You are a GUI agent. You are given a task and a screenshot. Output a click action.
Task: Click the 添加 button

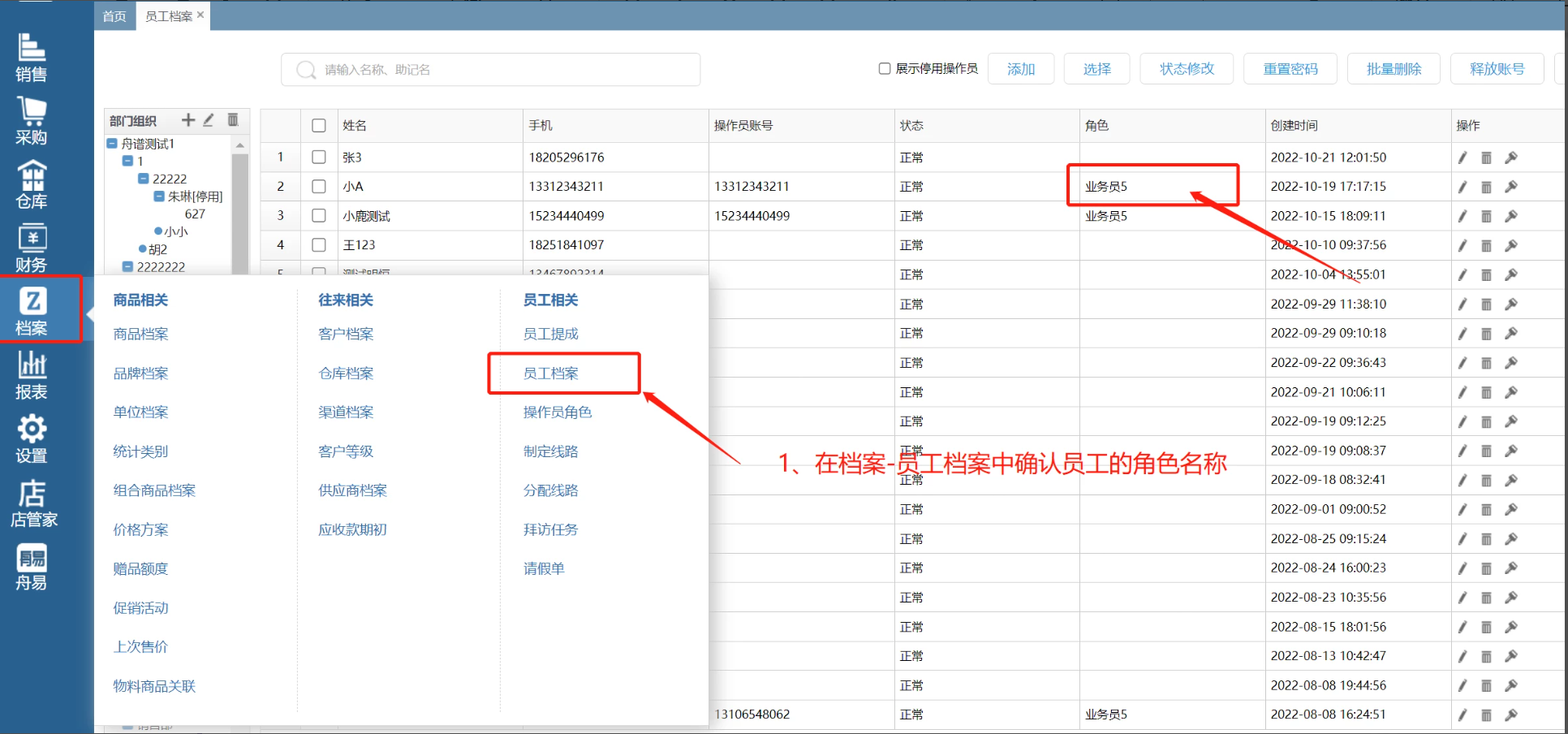(x=1020, y=69)
